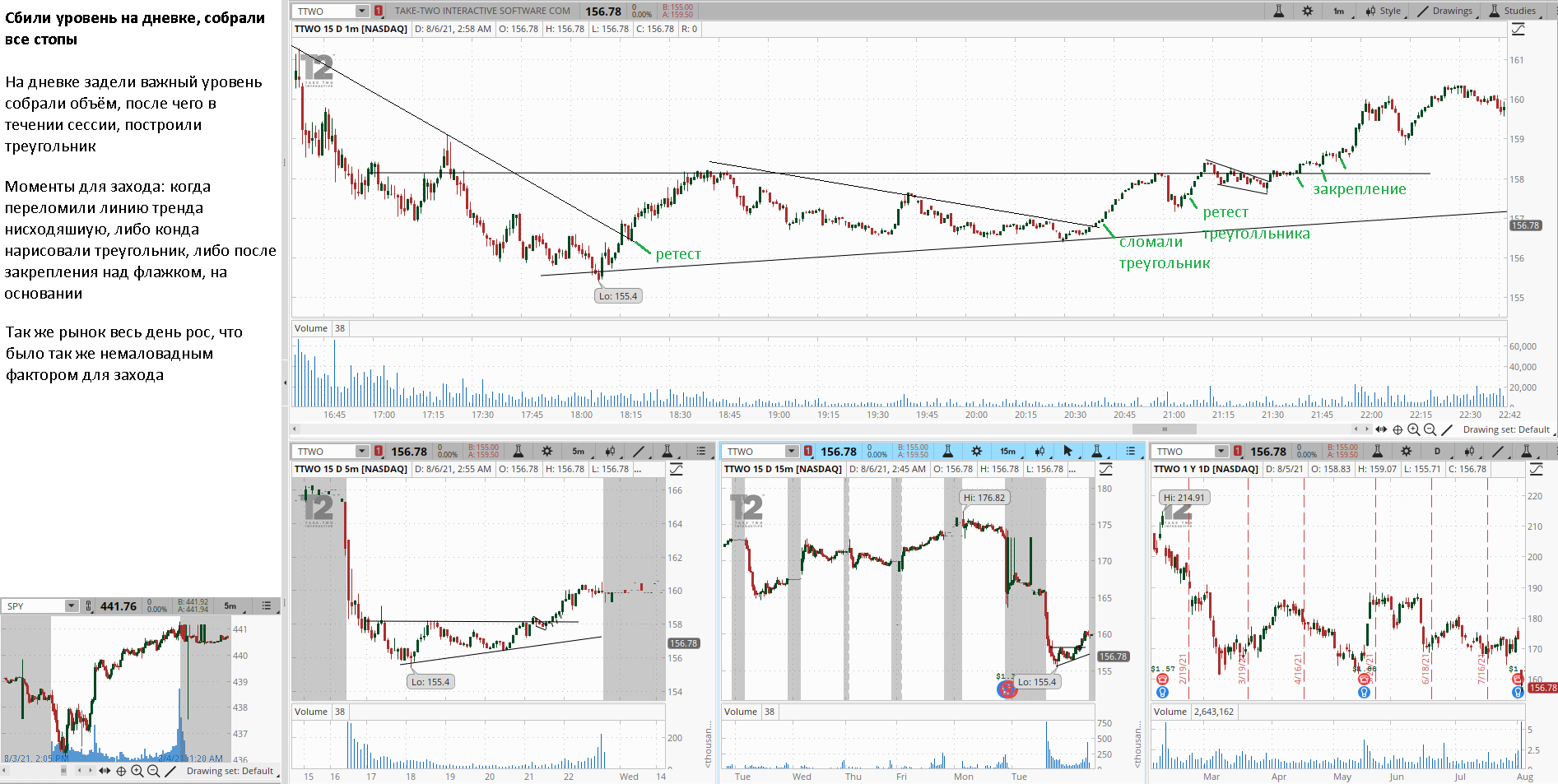This screenshot has width=1558, height=784.
Task: Open candlestick style icon on daily chart
Action: [1469, 451]
